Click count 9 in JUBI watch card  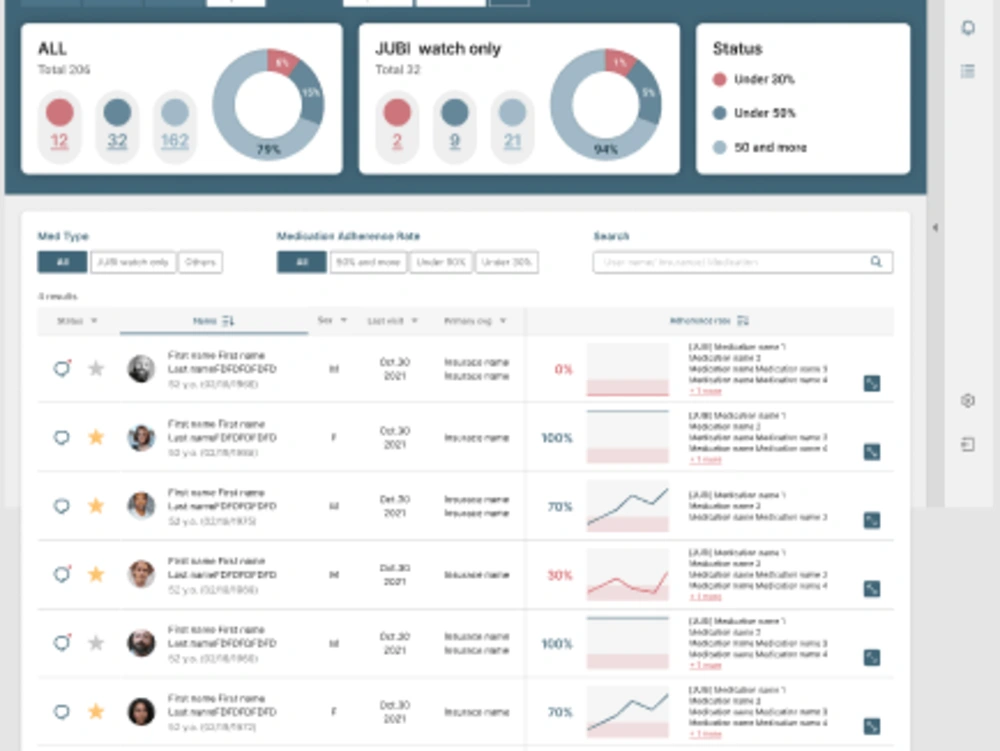(x=455, y=141)
